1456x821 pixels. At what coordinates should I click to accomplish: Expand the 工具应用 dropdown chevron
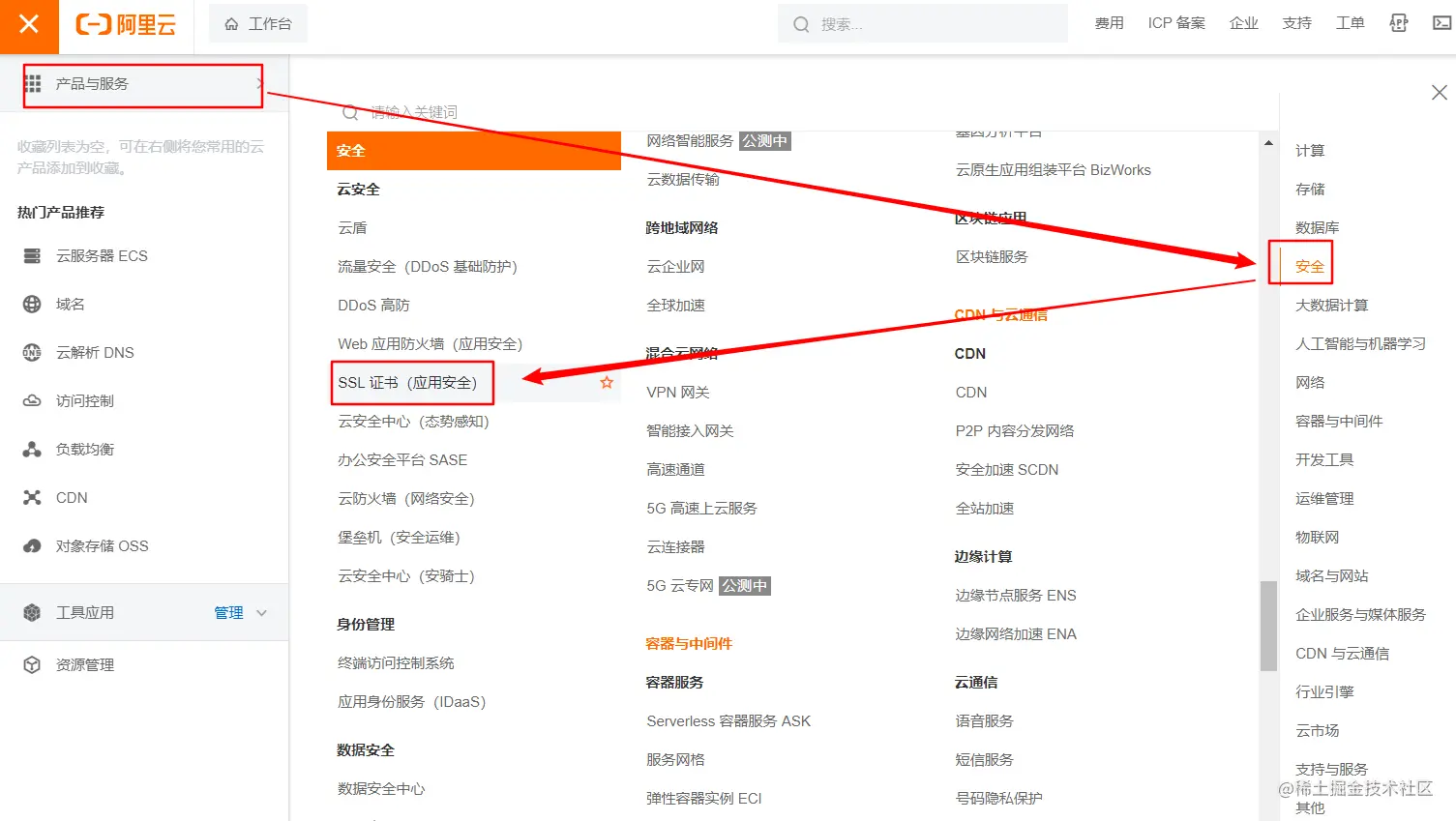tap(261, 612)
